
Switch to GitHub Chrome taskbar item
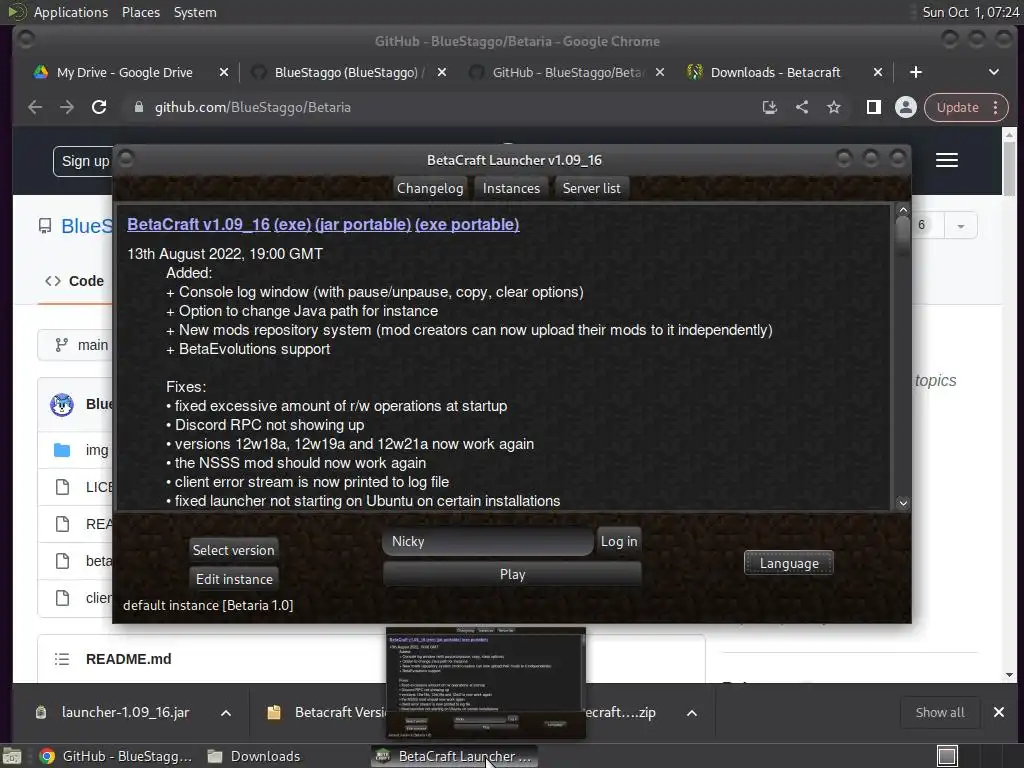click(x=116, y=756)
